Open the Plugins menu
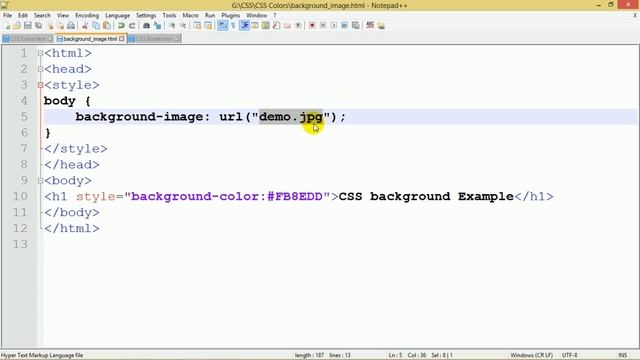Image resolution: width=640 pixels, height=360 pixels. pos(231,16)
